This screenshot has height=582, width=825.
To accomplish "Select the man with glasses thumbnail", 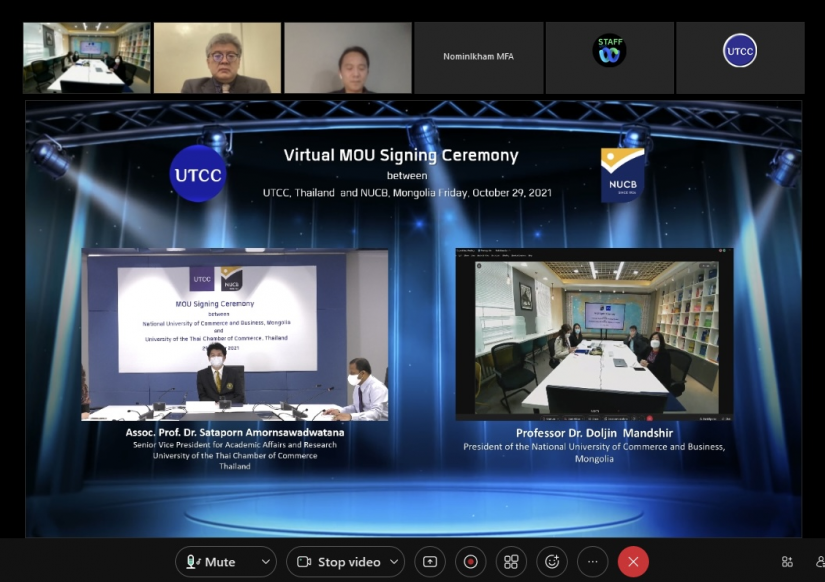I will (217, 58).
